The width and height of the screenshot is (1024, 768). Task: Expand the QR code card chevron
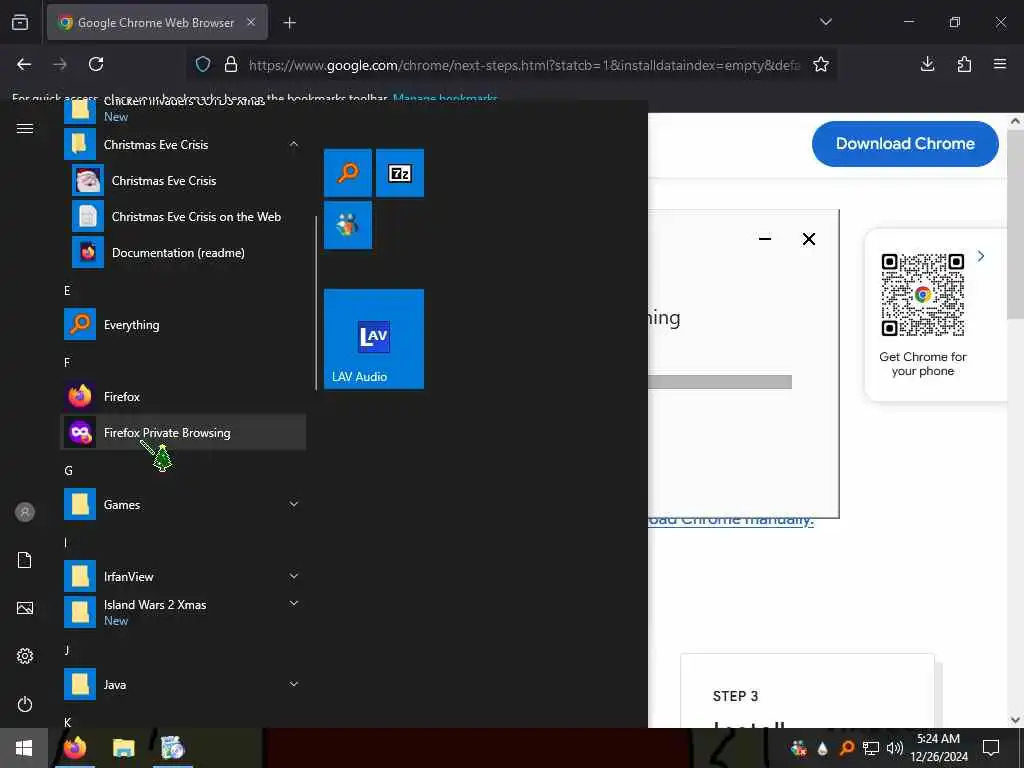click(x=980, y=256)
